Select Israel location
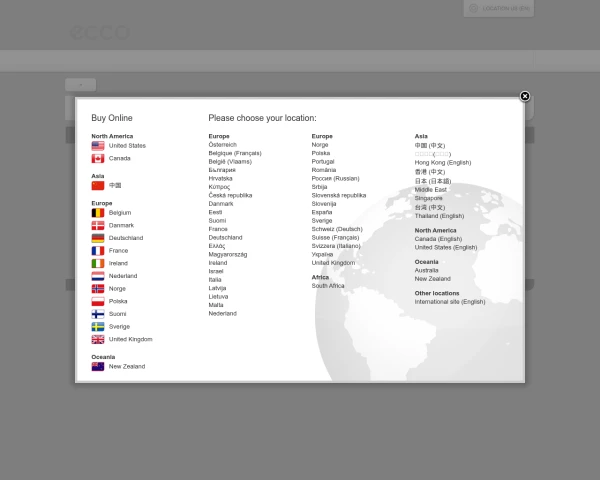Screen dimensions: 600x480 coord(216,271)
